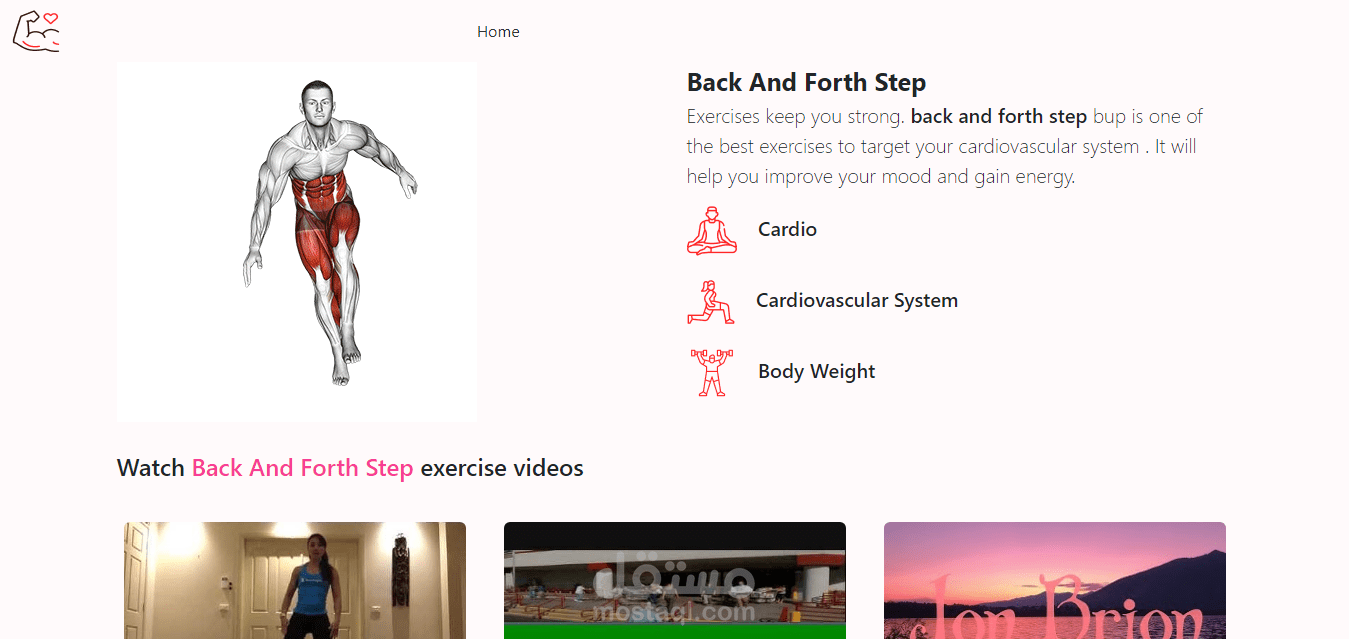Click bold "back and forth step" in description

tap(998, 117)
